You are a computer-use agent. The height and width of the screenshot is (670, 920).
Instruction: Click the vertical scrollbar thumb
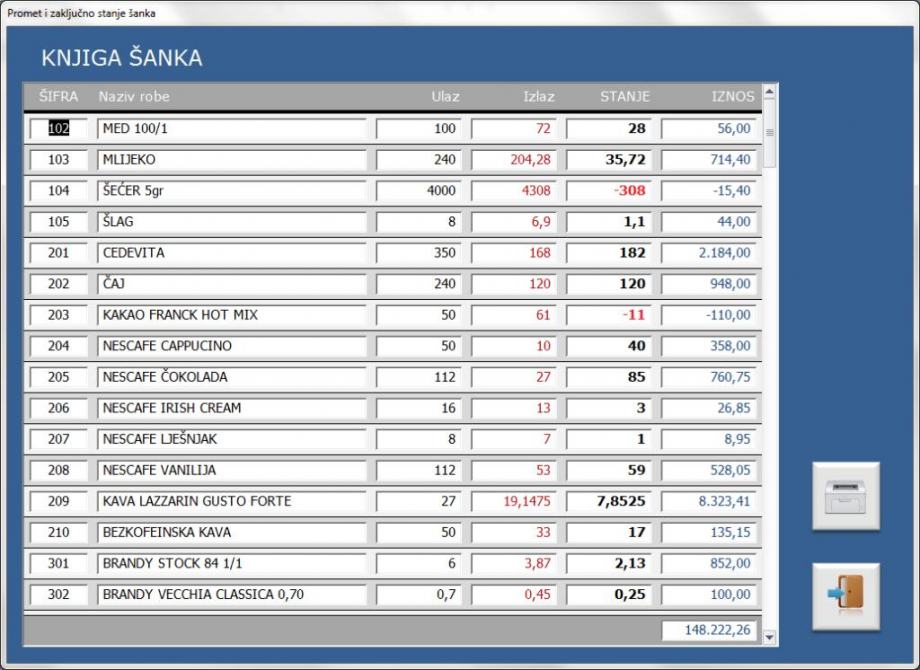point(770,133)
